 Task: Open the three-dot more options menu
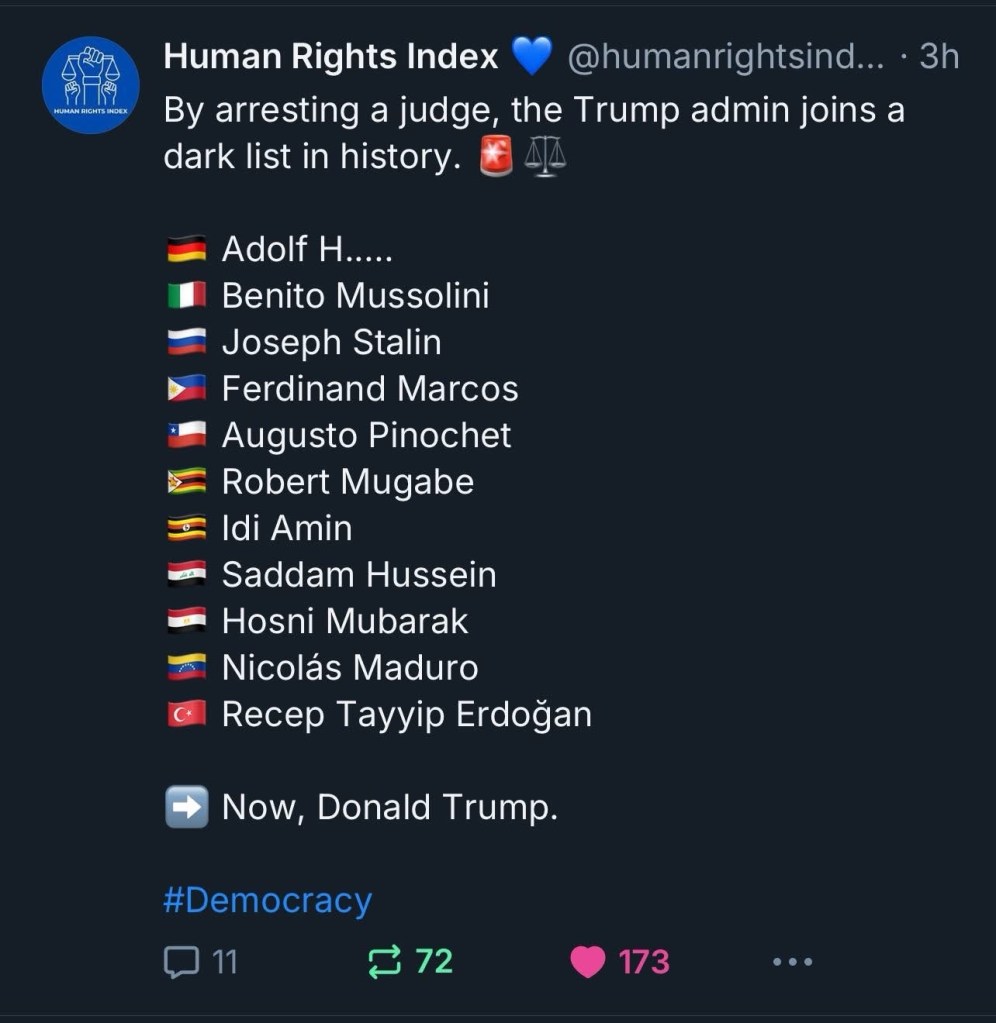[793, 962]
